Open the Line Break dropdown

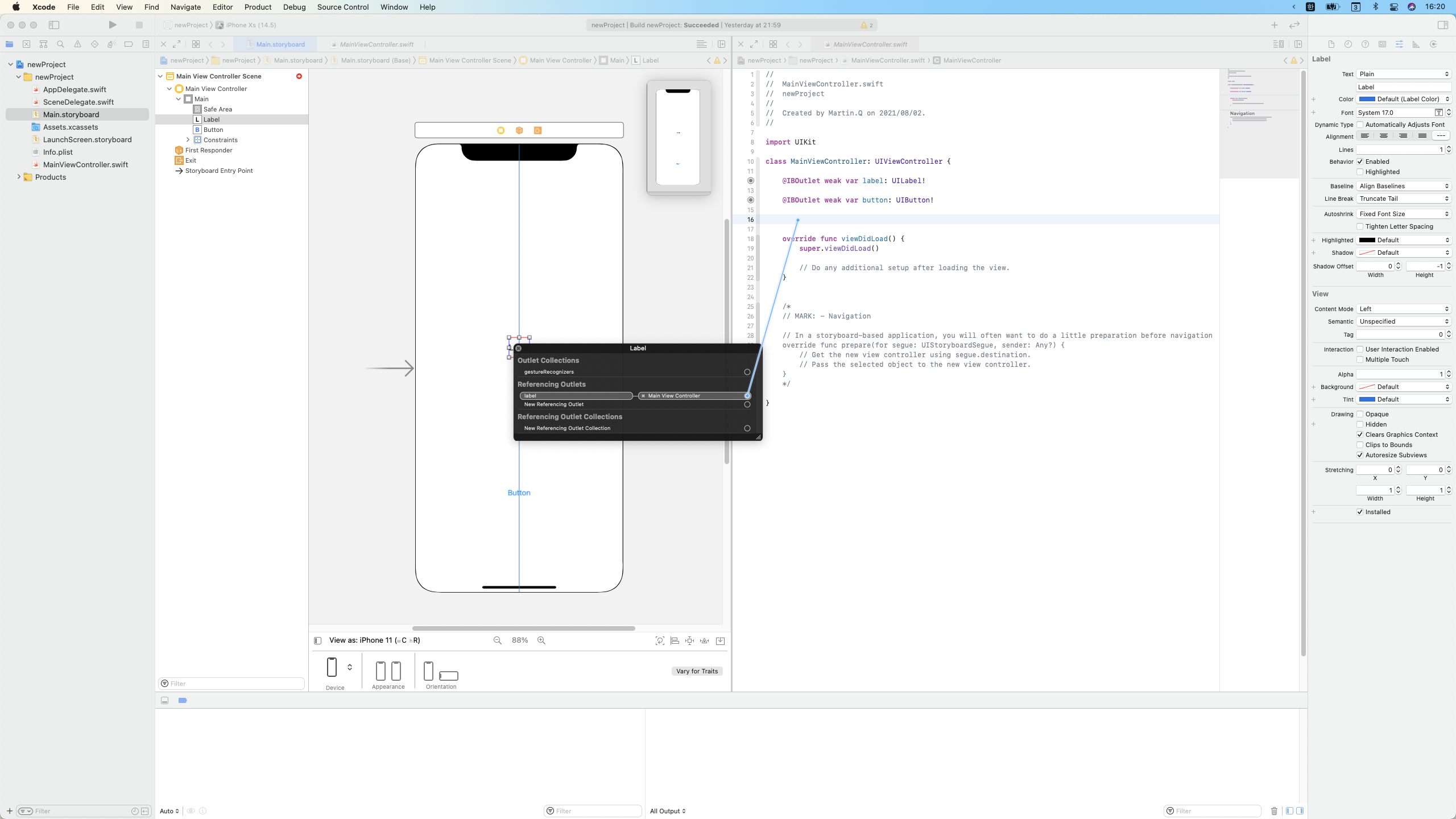[x=1403, y=198]
